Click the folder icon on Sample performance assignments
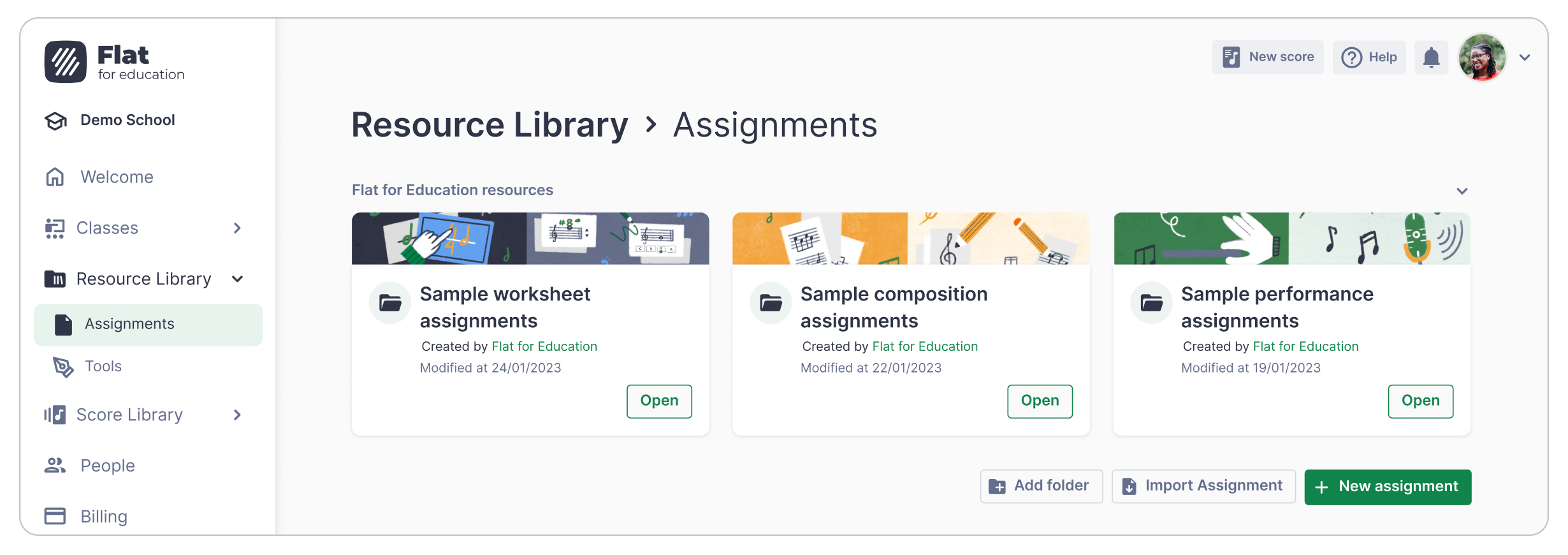 pos(1151,302)
